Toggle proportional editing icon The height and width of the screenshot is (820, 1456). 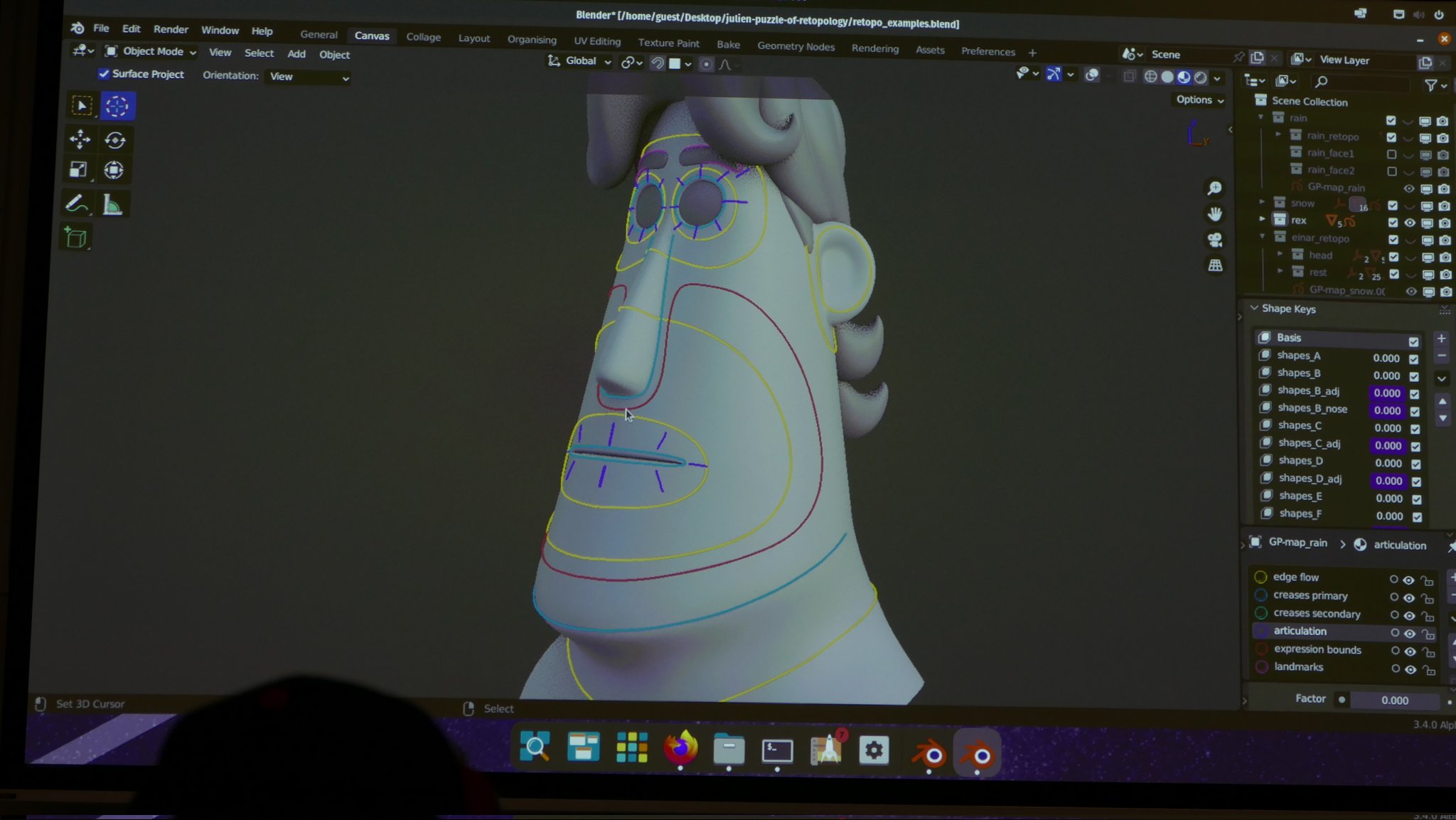[705, 64]
